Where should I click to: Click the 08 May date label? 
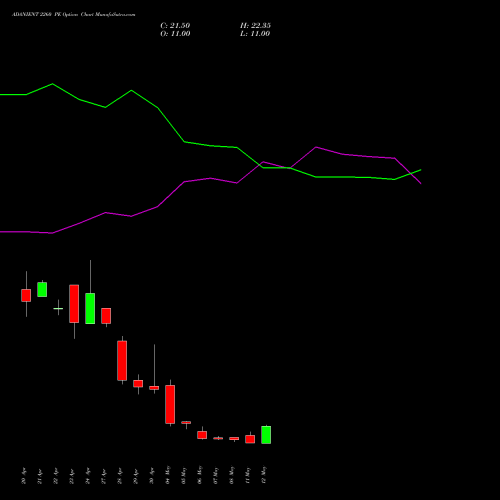pyautogui.click(x=232, y=475)
